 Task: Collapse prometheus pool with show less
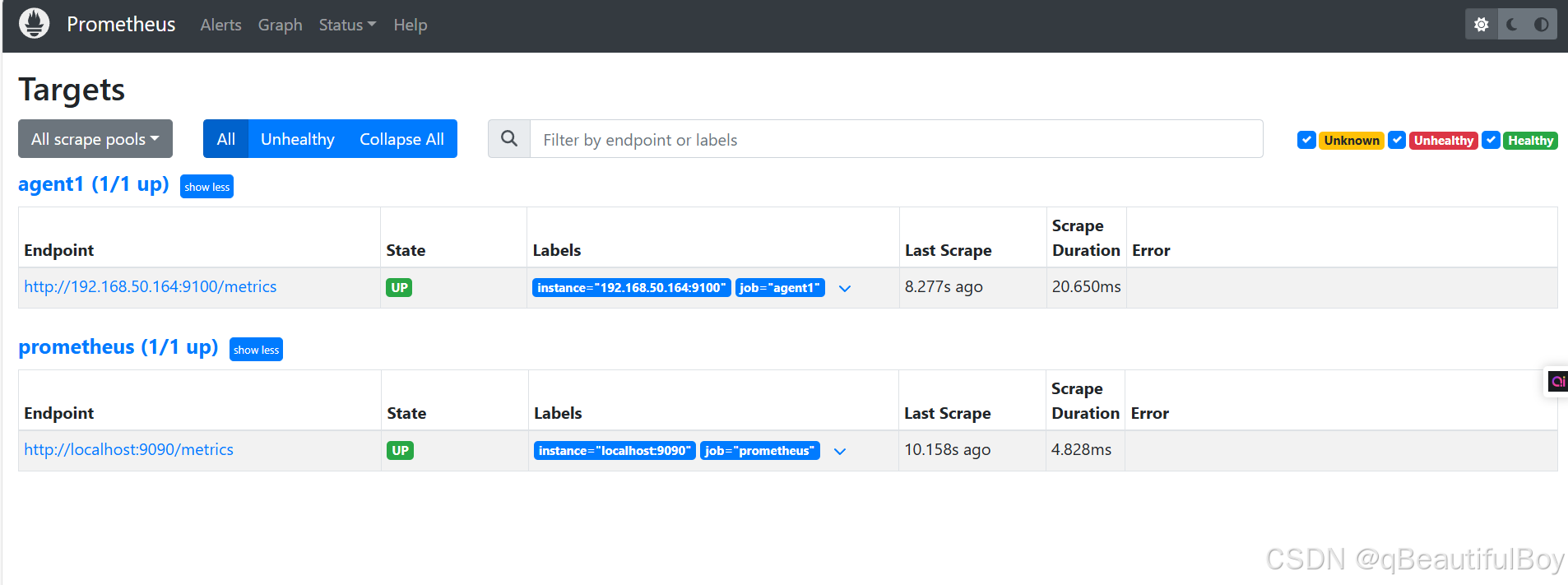256,350
